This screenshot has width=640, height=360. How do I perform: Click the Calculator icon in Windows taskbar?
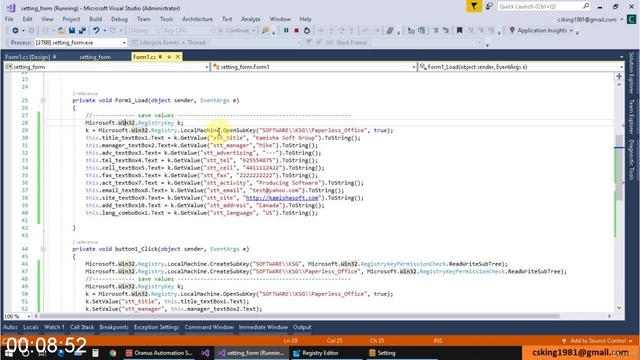pos(95,353)
